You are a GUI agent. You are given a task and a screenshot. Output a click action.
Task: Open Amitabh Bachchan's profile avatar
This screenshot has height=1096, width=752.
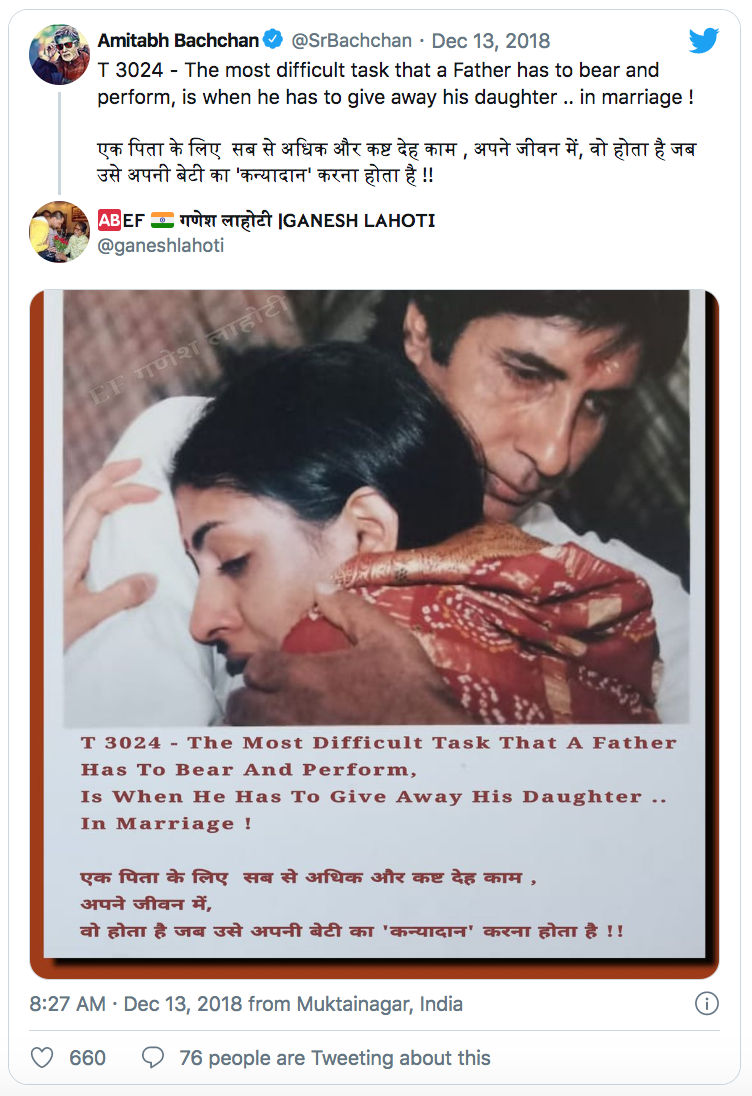pyautogui.click(x=59, y=55)
